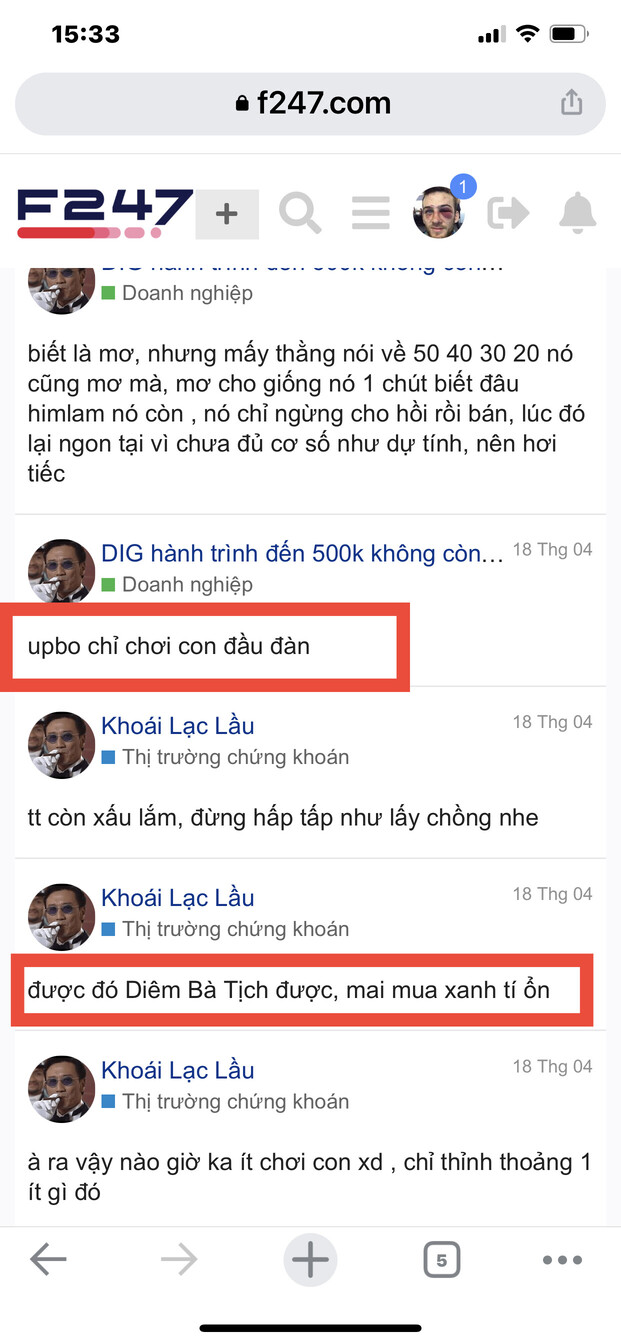The width and height of the screenshot is (621, 1344).
Task: Tap the Safari share icon
Action: [571, 103]
